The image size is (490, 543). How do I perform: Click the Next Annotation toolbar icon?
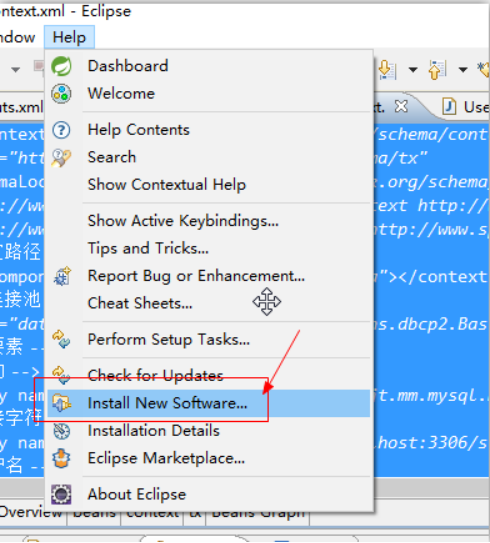click(387, 70)
